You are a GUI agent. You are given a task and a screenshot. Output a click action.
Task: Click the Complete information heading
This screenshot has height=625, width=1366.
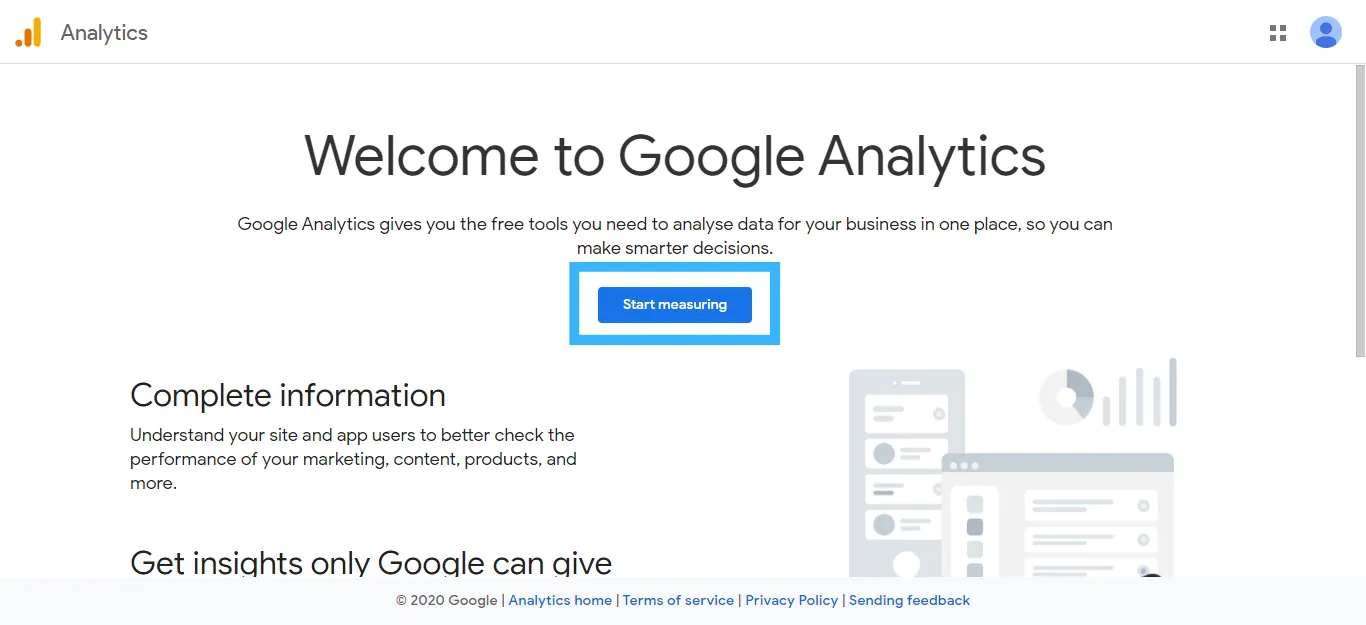pos(288,395)
